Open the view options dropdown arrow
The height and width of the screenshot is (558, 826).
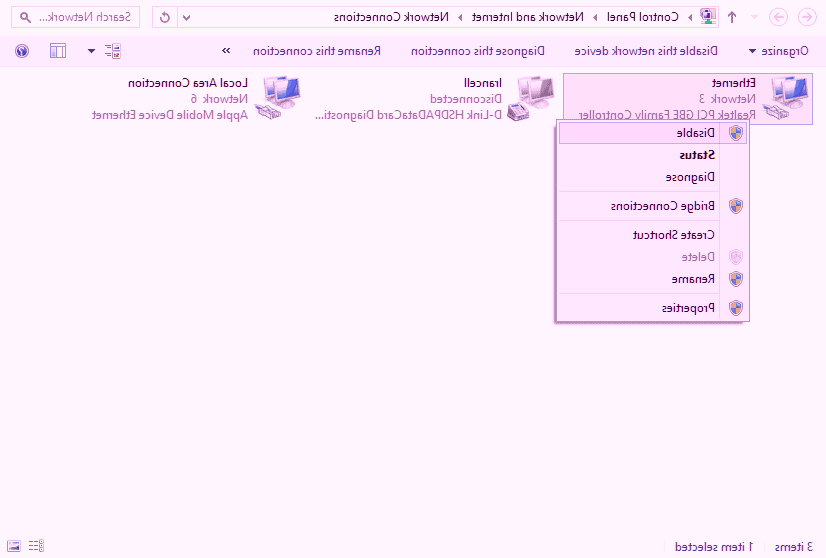pos(92,50)
